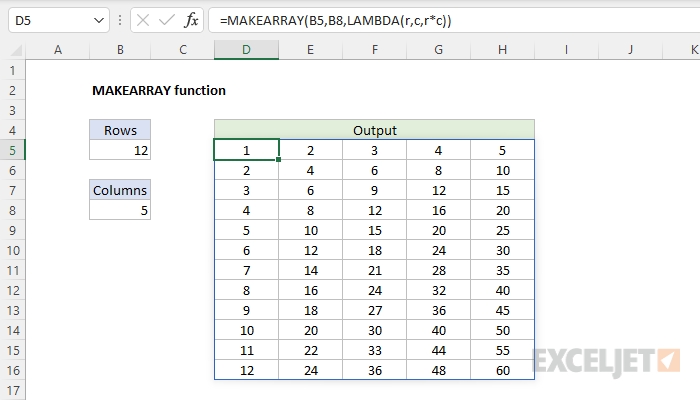700x400 pixels.
Task: Select column H header
Action: point(502,50)
